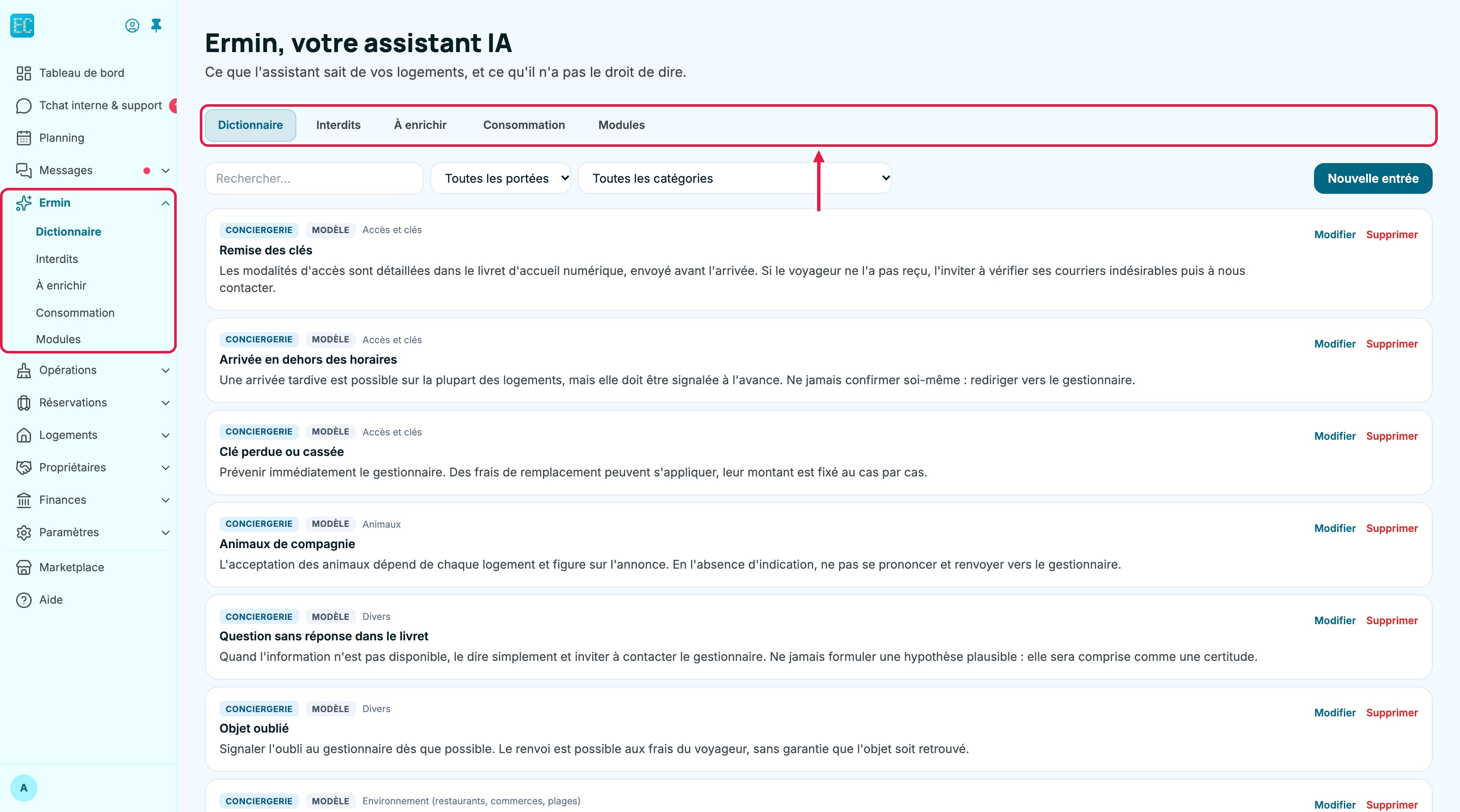
Task: Open the Toutes les portées dropdown
Action: click(x=500, y=178)
